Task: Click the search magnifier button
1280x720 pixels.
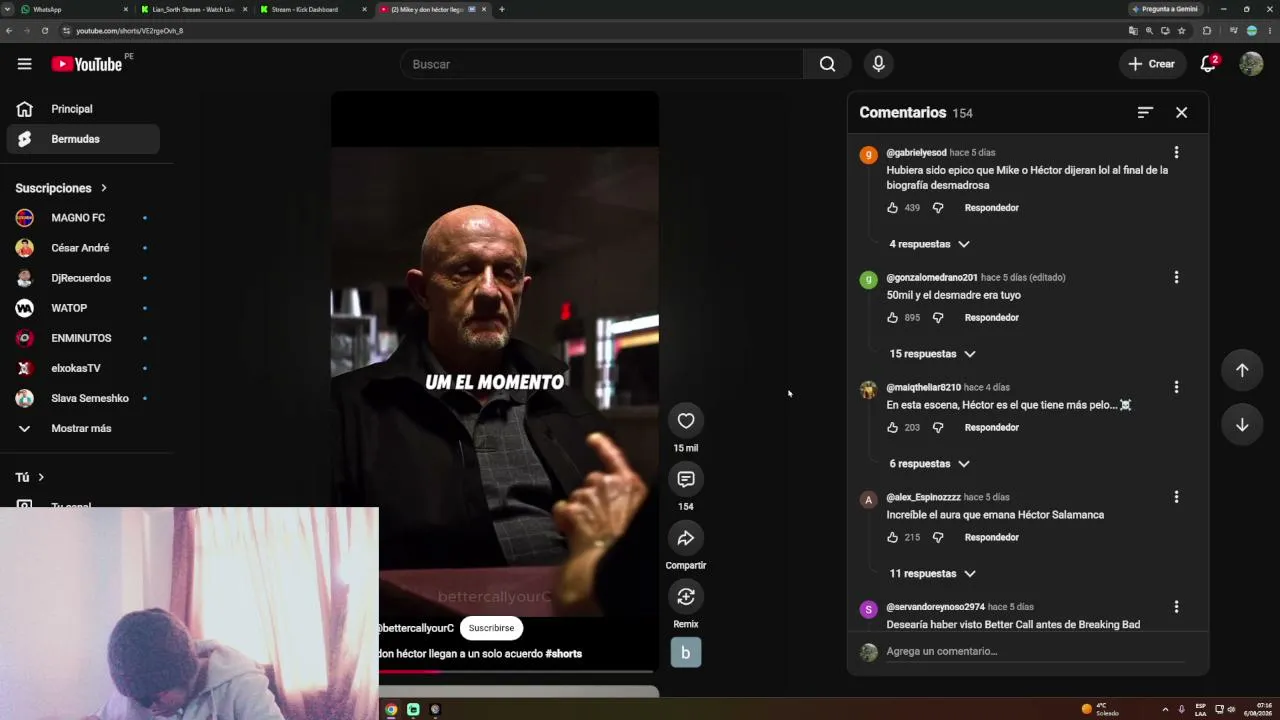Action: point(827,64)
